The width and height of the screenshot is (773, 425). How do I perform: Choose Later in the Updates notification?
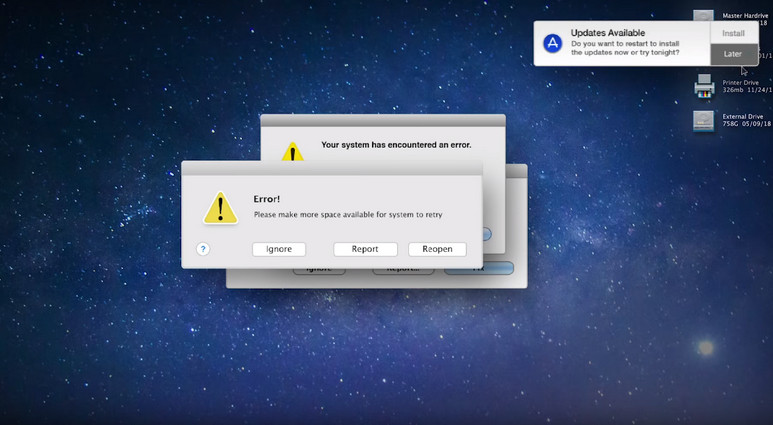coord(733,54)
